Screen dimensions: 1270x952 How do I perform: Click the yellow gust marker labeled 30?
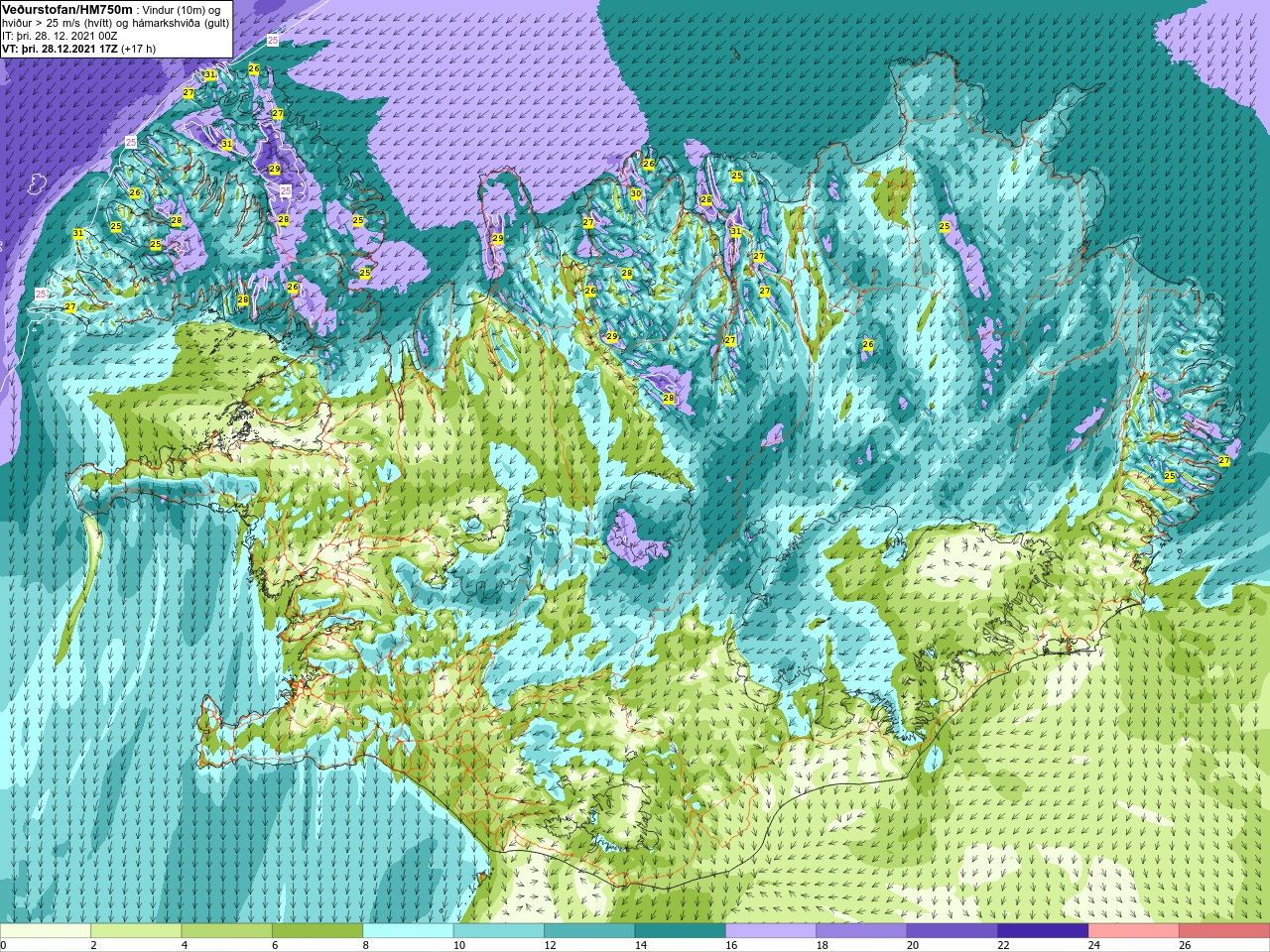pos(635,193)
